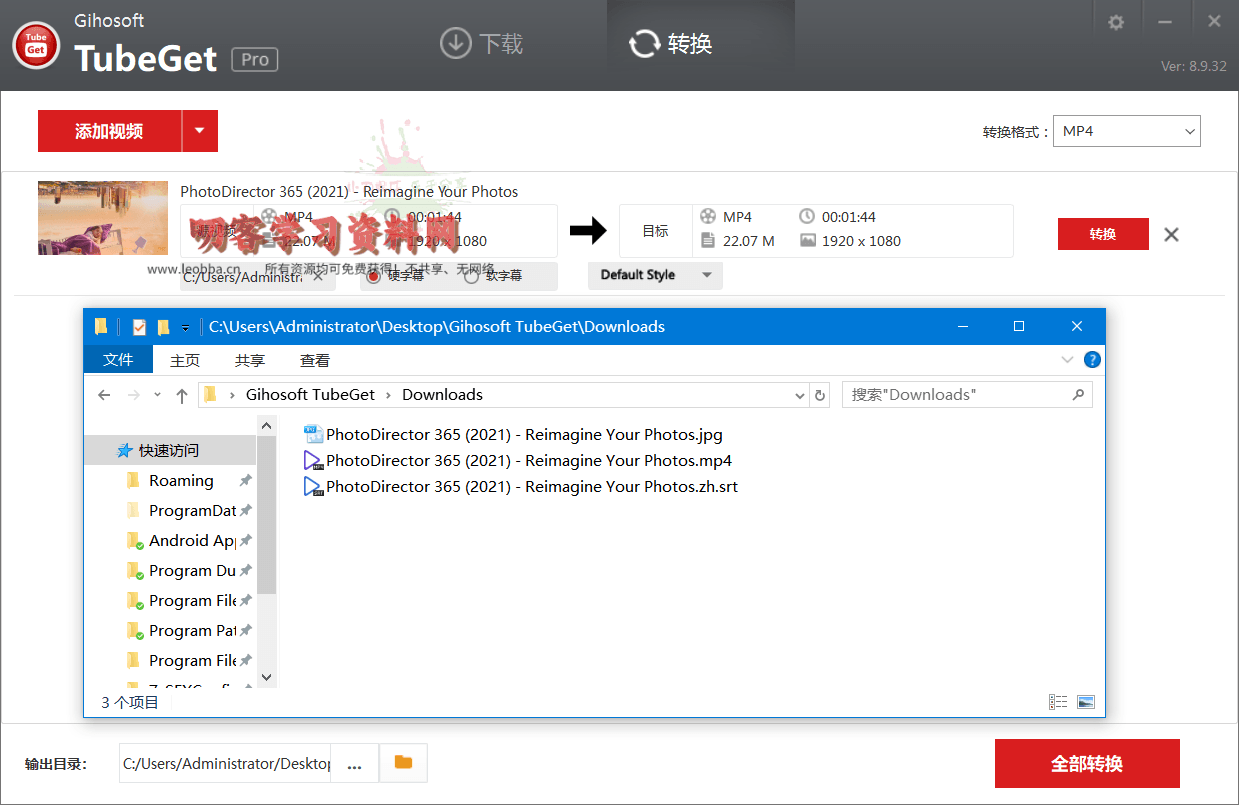This screenshot has width=1239, height=805.
Task: Open the MP4 conversion format dropdown
Action: tap(1126, 131)
